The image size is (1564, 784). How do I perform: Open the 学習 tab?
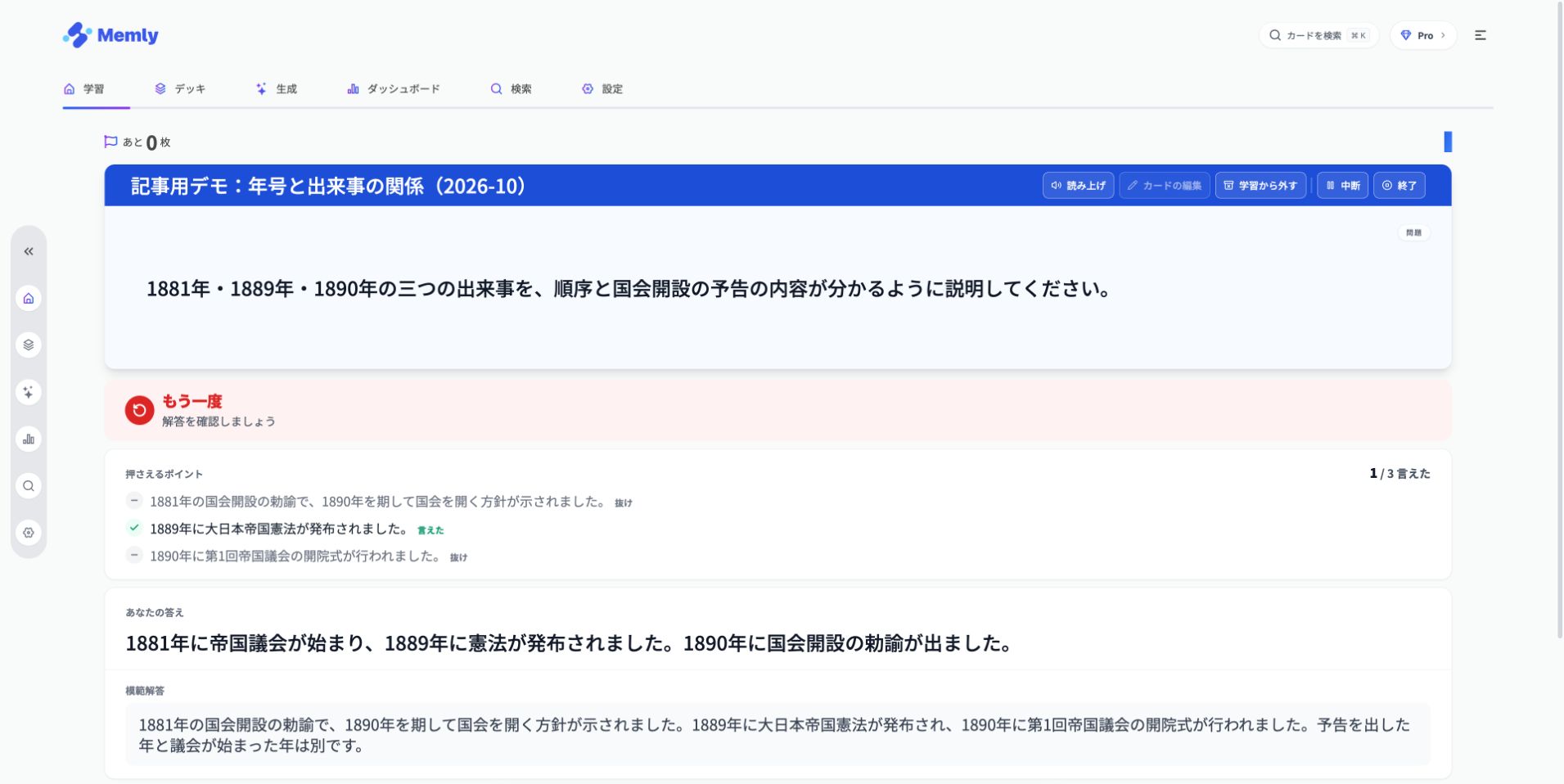(x=84, y=88)
